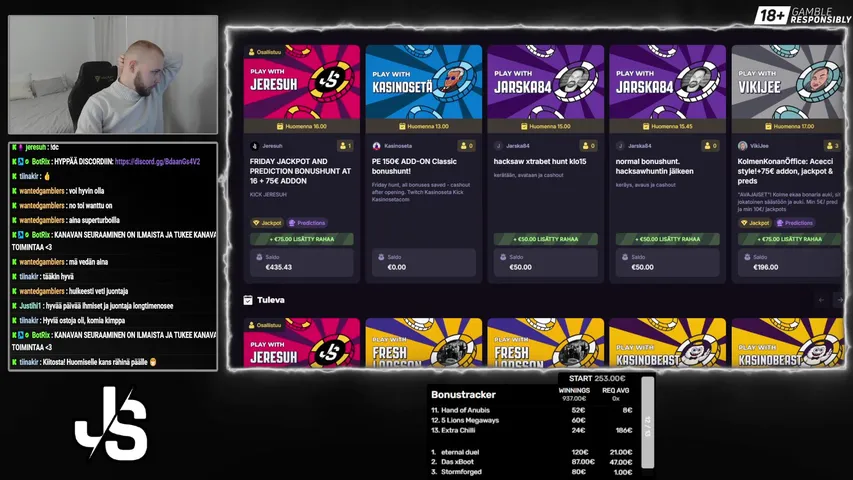
Task: Click the Bonustracker vertical scrollbar
Action: click(647, 422)
